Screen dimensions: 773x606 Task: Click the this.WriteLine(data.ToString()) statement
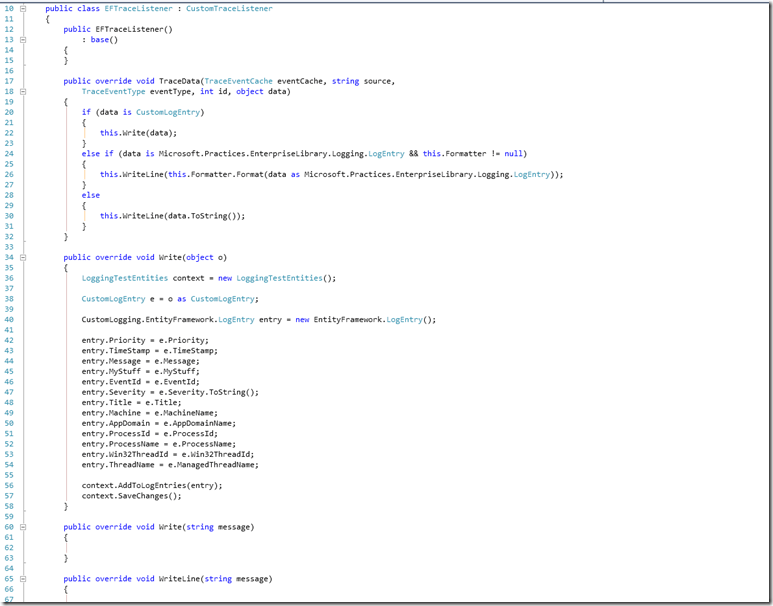[171, 215]
